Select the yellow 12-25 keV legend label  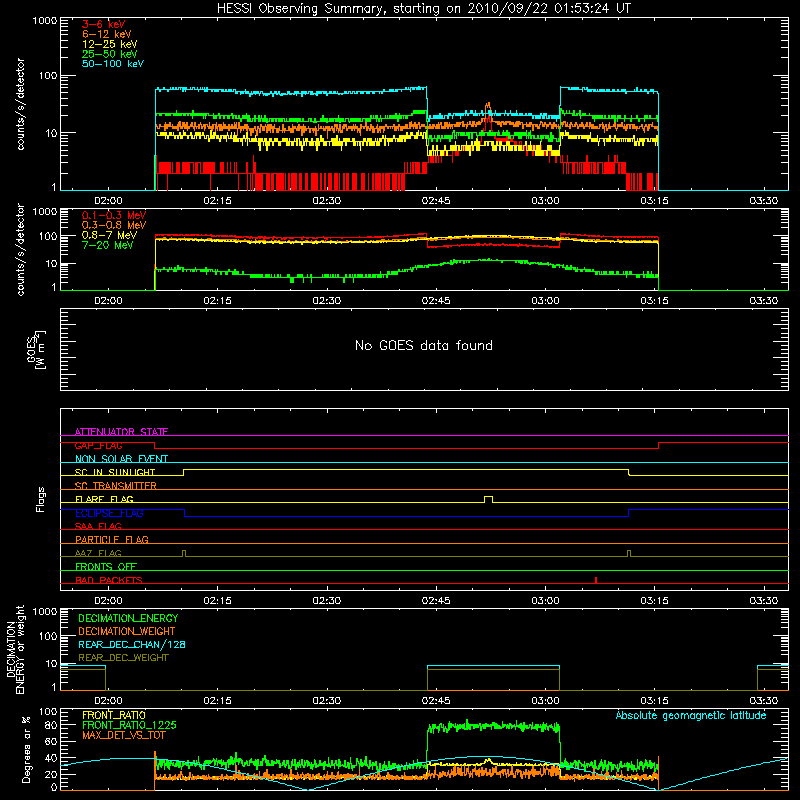(109, 44)
